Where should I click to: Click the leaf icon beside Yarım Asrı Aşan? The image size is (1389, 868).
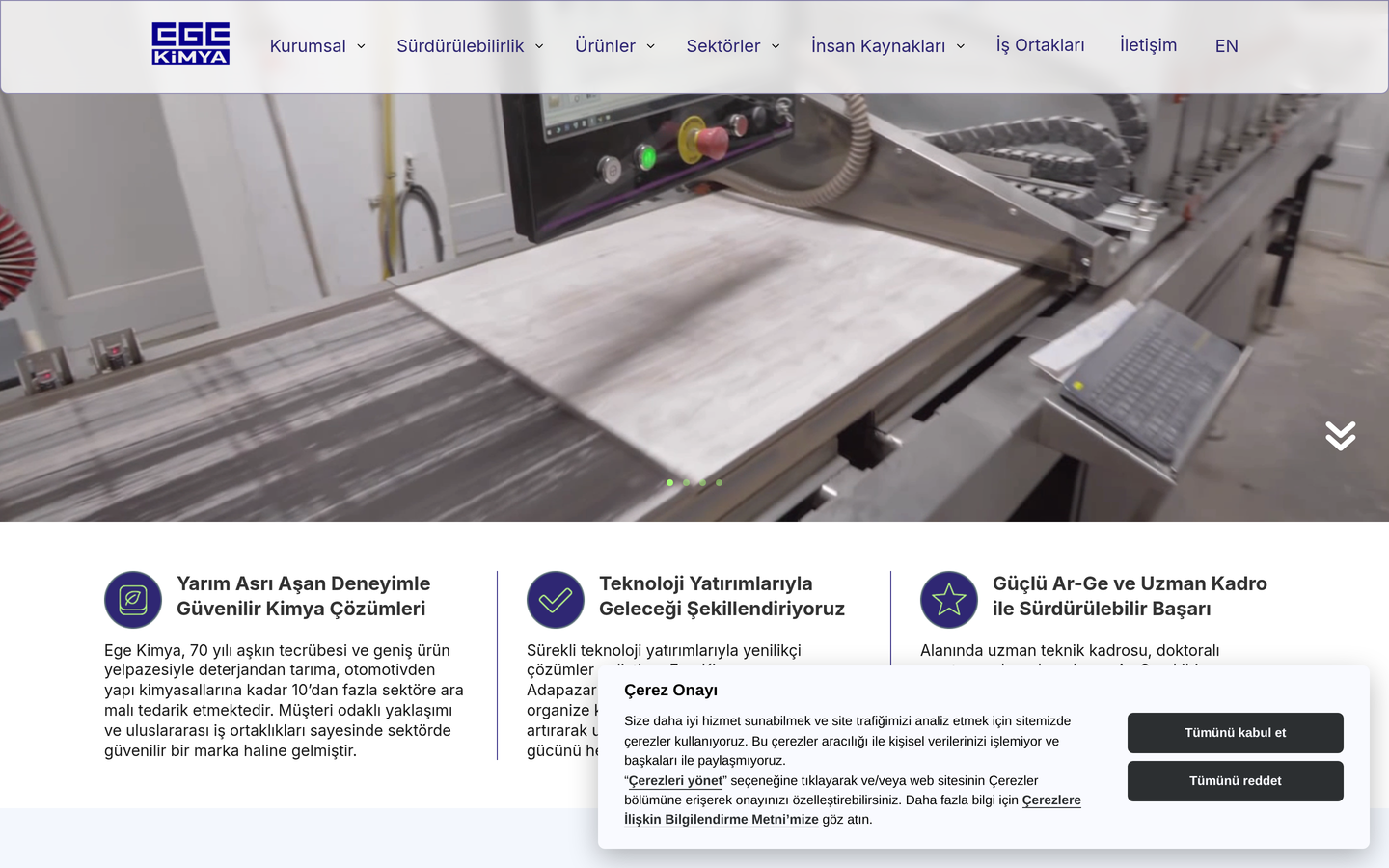[133, 600]
